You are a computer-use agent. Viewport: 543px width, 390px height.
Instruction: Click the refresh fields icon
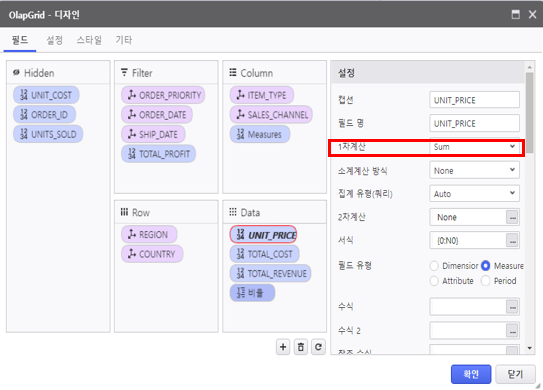(318, 347)
